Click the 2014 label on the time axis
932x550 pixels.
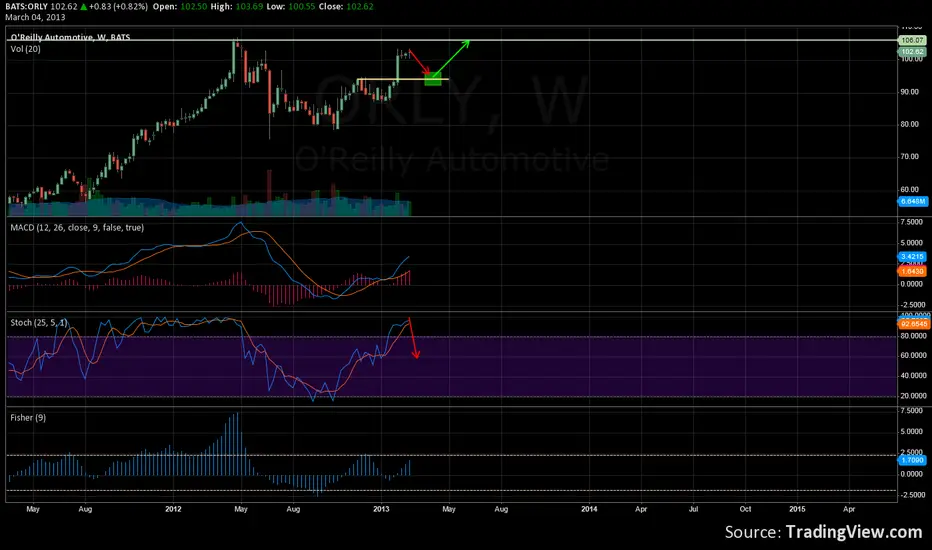pos(589,509)
